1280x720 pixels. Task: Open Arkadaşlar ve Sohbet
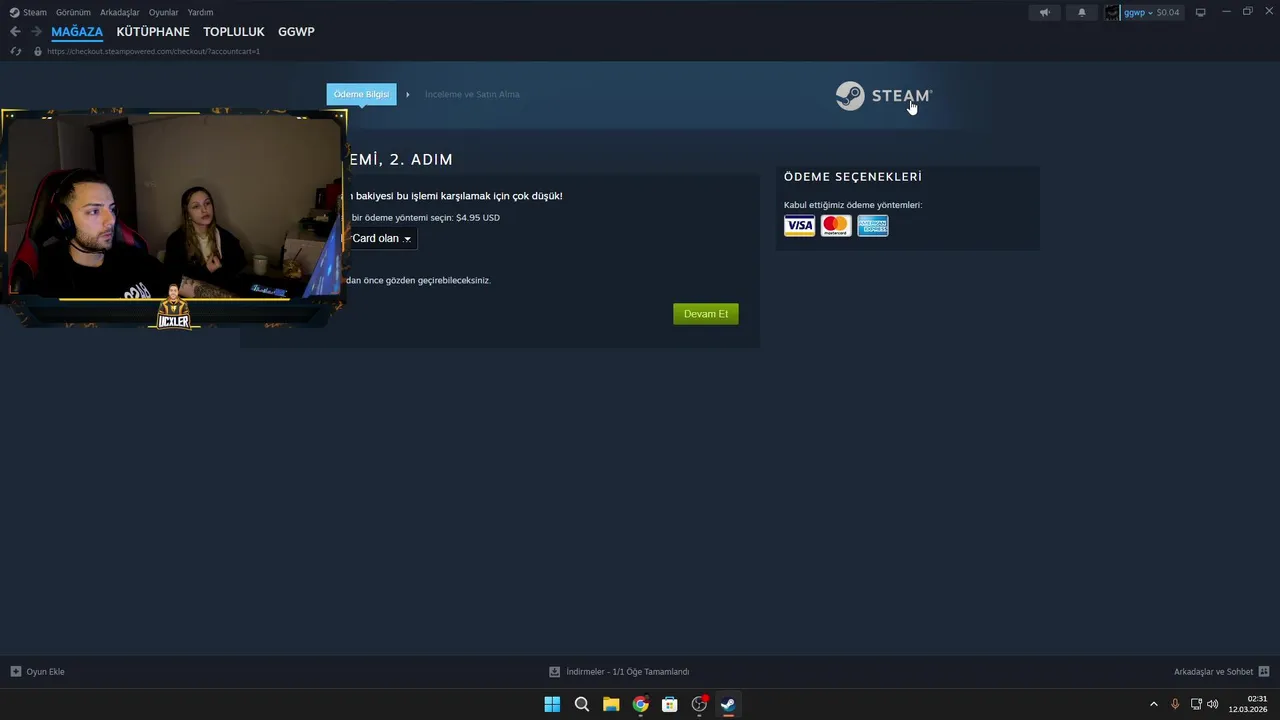pyautogui.click(x=1214, y=672)
